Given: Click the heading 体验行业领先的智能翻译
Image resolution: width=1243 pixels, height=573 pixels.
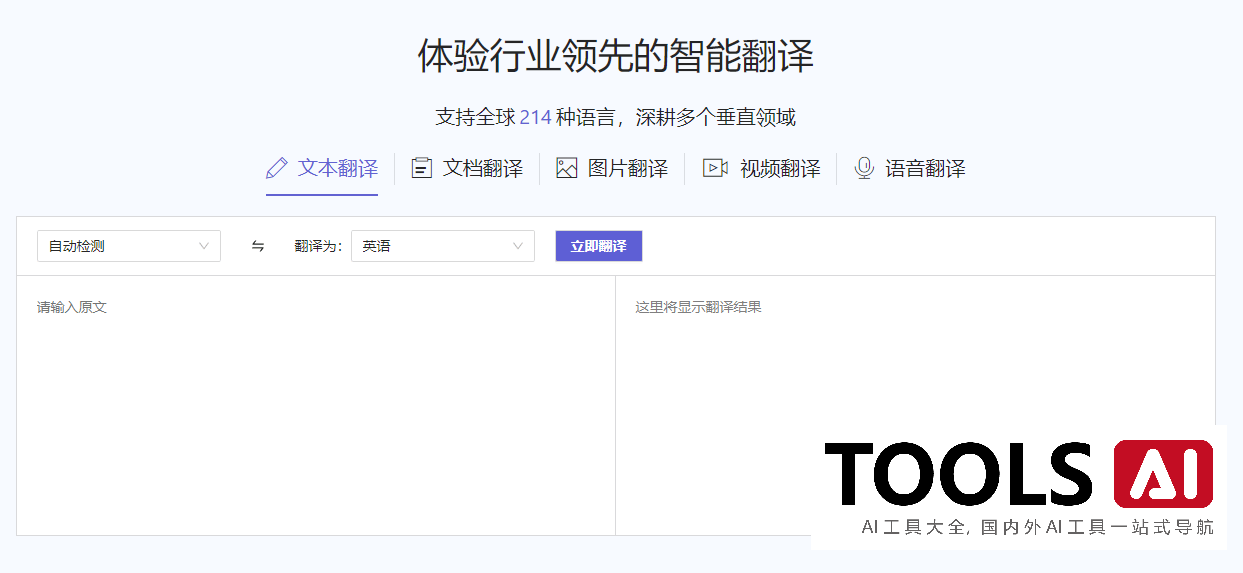Looking at the screenshot, I should point(616,56).
